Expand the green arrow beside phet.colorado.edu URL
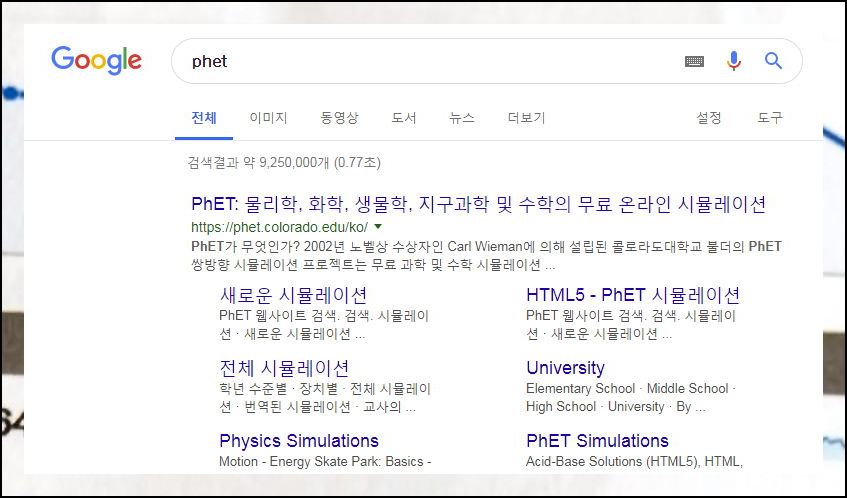Viewport: 847px width, 498px height. (x=378, y=226)
